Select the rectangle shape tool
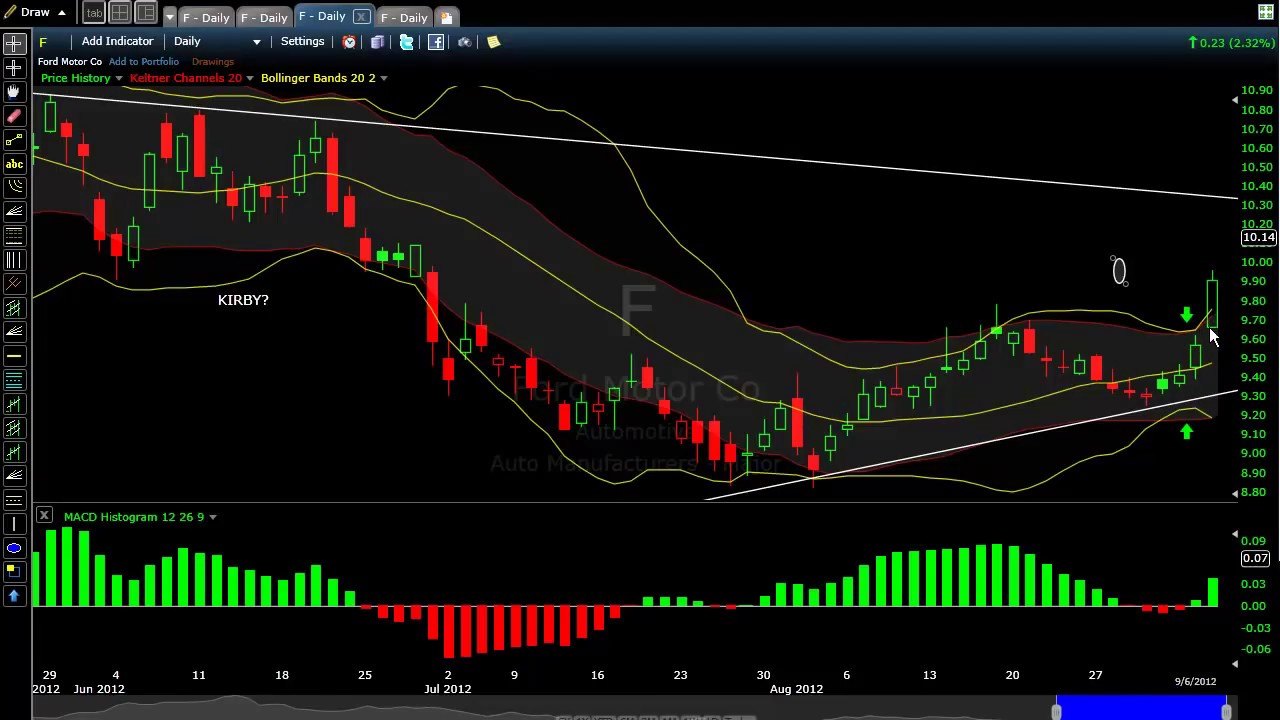This screenshot has height=720, width=1280. click(14, 571)
